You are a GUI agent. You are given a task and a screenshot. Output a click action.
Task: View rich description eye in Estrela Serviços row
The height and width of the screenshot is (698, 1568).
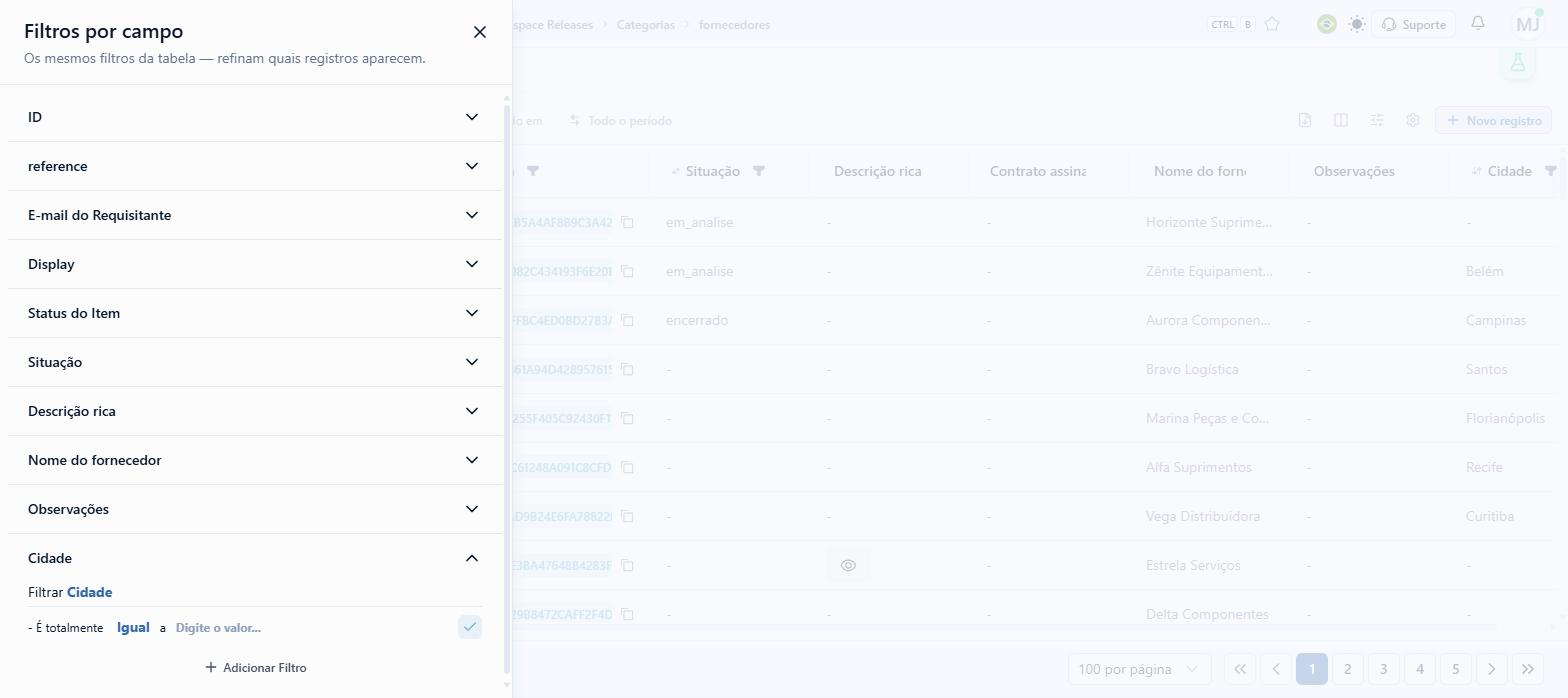(848, 565)
